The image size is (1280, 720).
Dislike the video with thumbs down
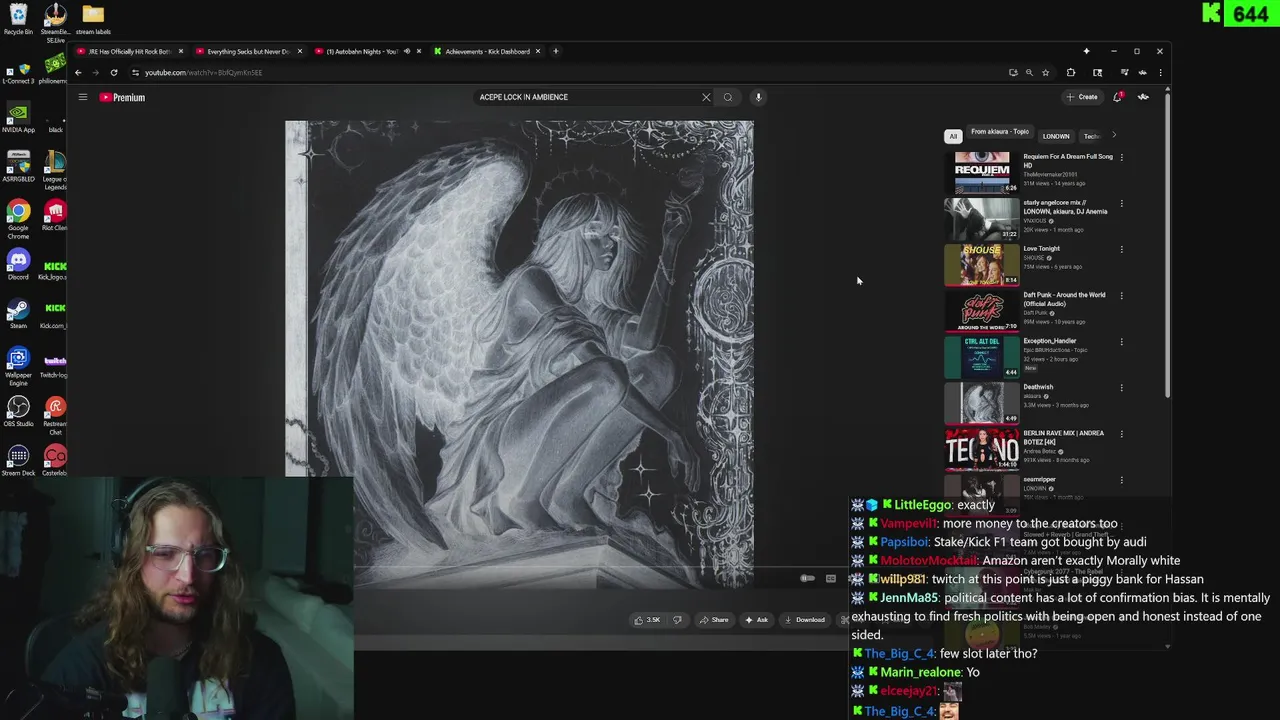[677, 620]
